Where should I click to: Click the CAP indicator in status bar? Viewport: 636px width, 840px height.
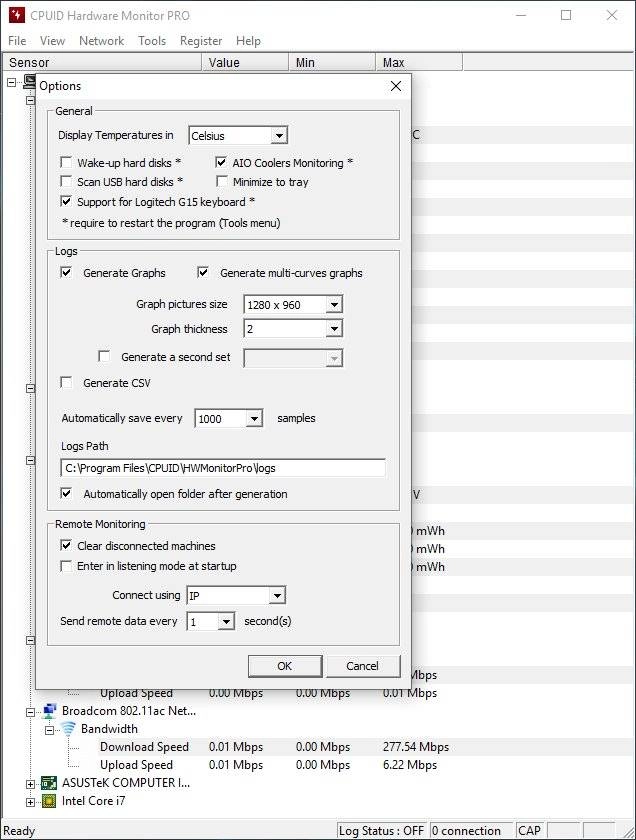click(x=529, y=830)
